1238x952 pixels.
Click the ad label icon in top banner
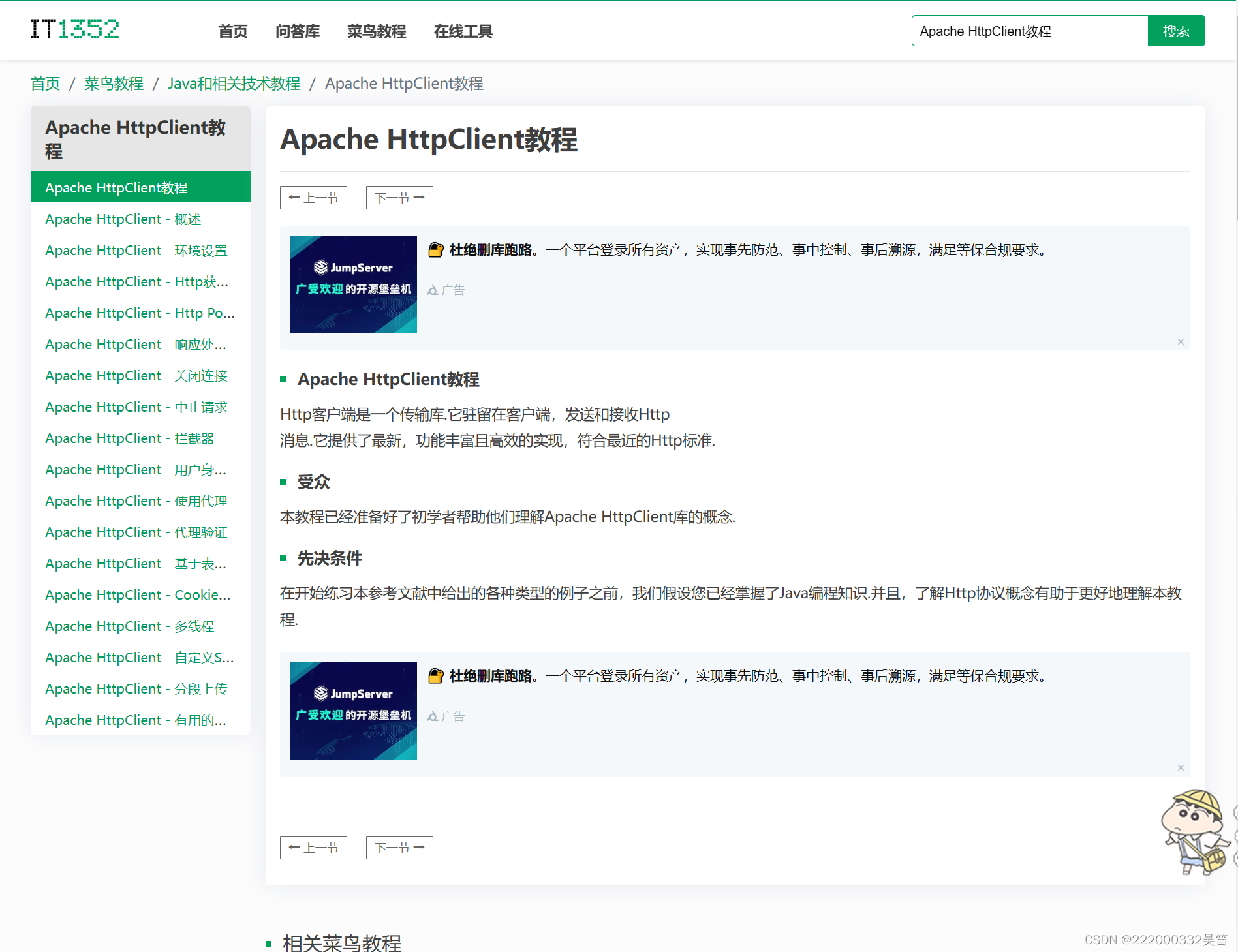[x=433, y=290]
